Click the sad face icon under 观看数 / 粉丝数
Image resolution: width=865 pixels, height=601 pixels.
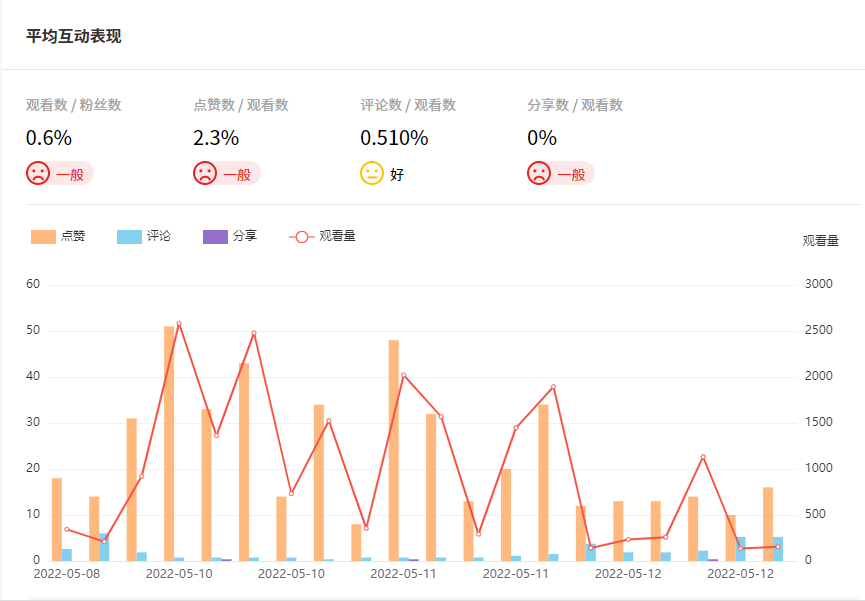(x=38, y=173)
